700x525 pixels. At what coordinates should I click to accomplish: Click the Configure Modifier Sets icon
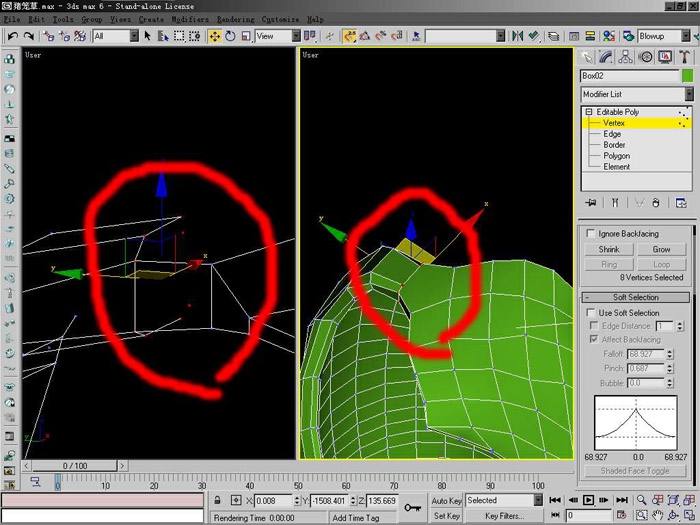point(681,203)
